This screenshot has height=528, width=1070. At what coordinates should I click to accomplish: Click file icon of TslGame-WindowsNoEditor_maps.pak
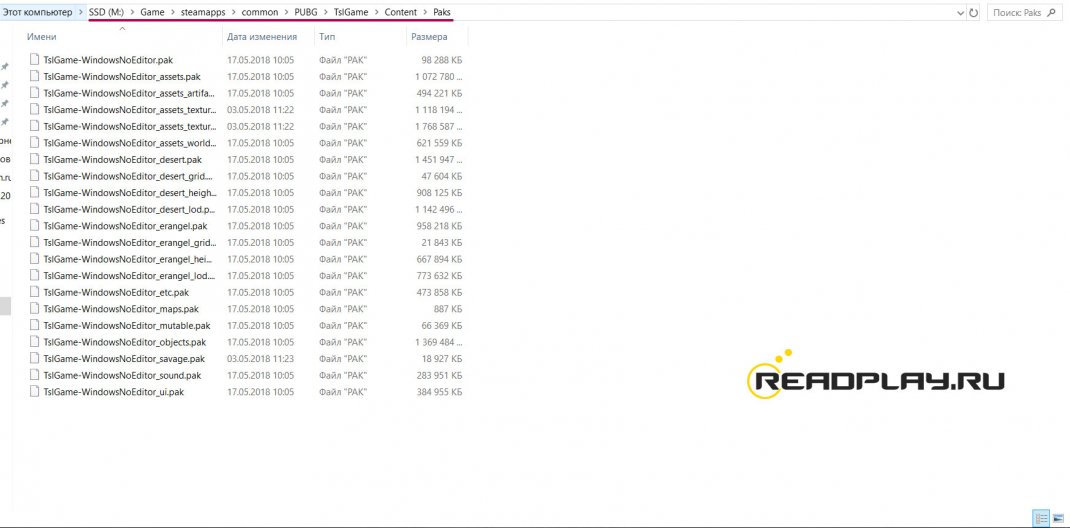[35, 309]
